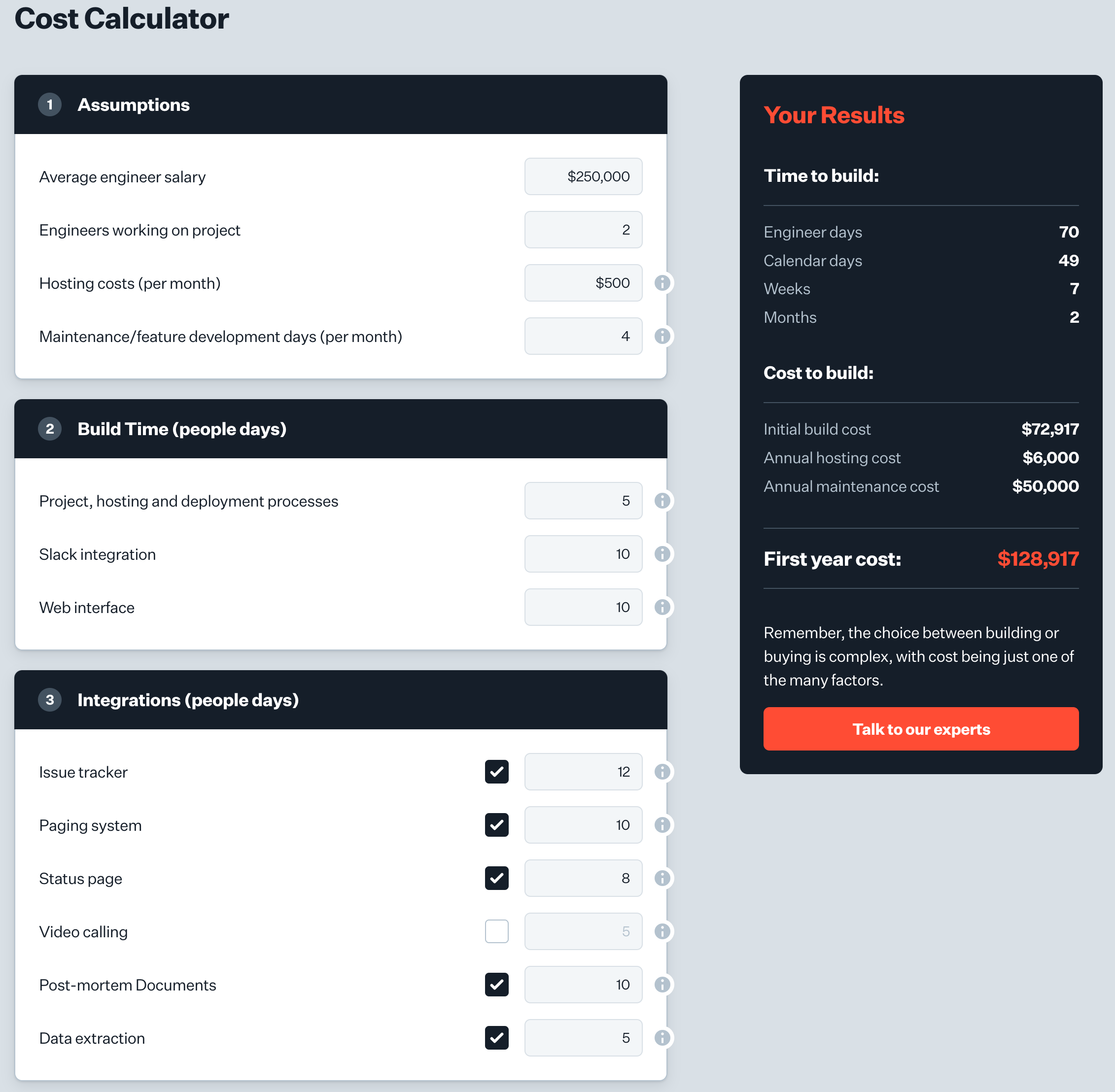Click the Average engineer salary input field

(x=583, y=176)
